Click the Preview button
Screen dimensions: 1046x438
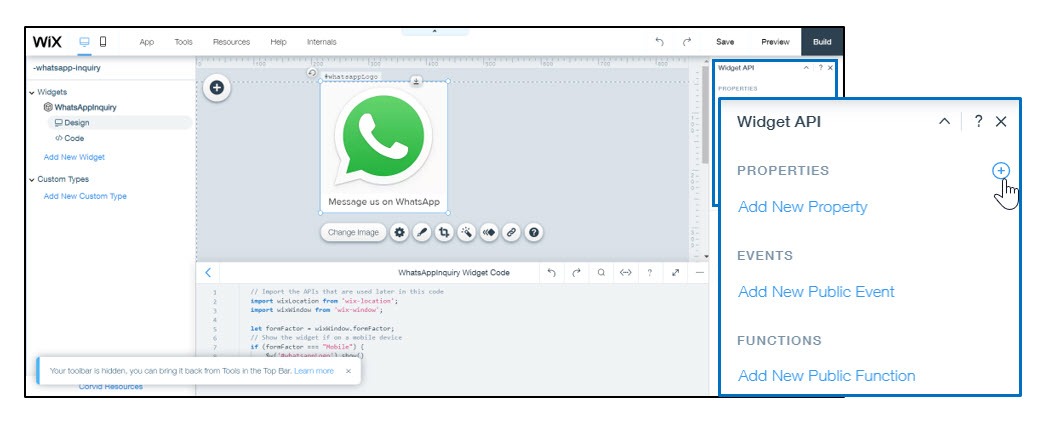[775, 42]
